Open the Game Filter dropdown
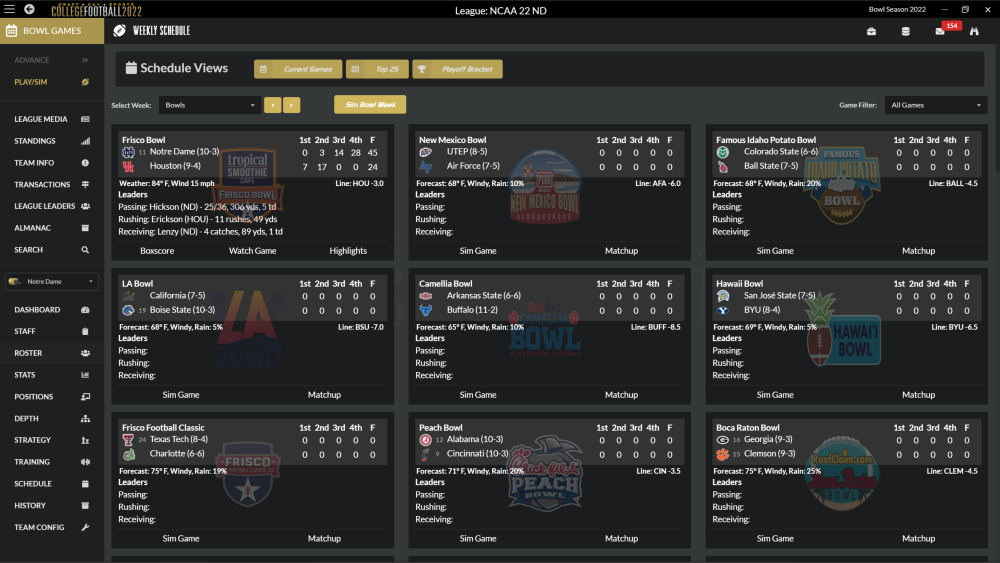Image resolution: width=1000 pixels, height=563 pixels. (x=936, y=105)
